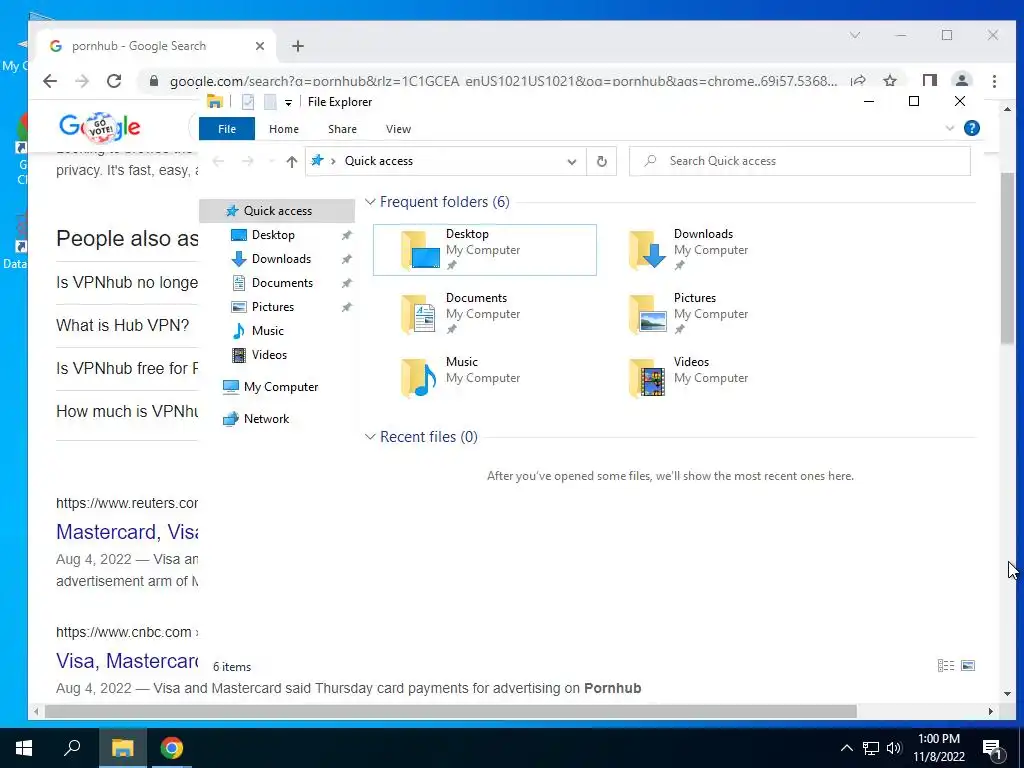Viewport: 1024px width, 768px height.
Task: Select the Desktop folder icon in Frequent folders
Action: point(420,250)
